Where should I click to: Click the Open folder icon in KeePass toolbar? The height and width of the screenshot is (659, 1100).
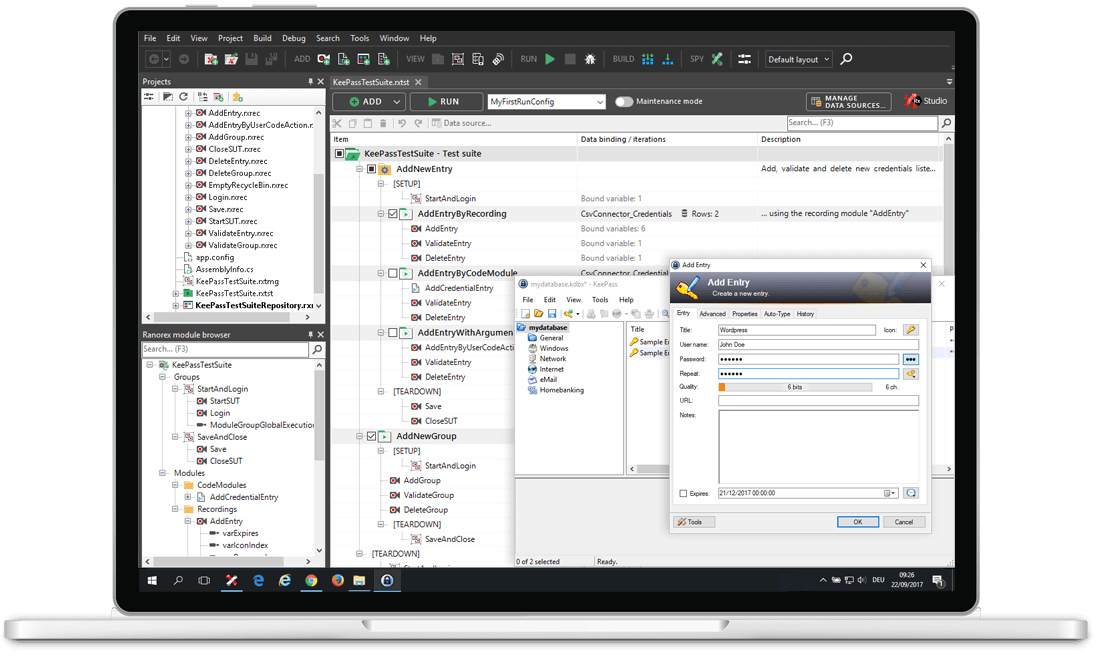[538, 314]
